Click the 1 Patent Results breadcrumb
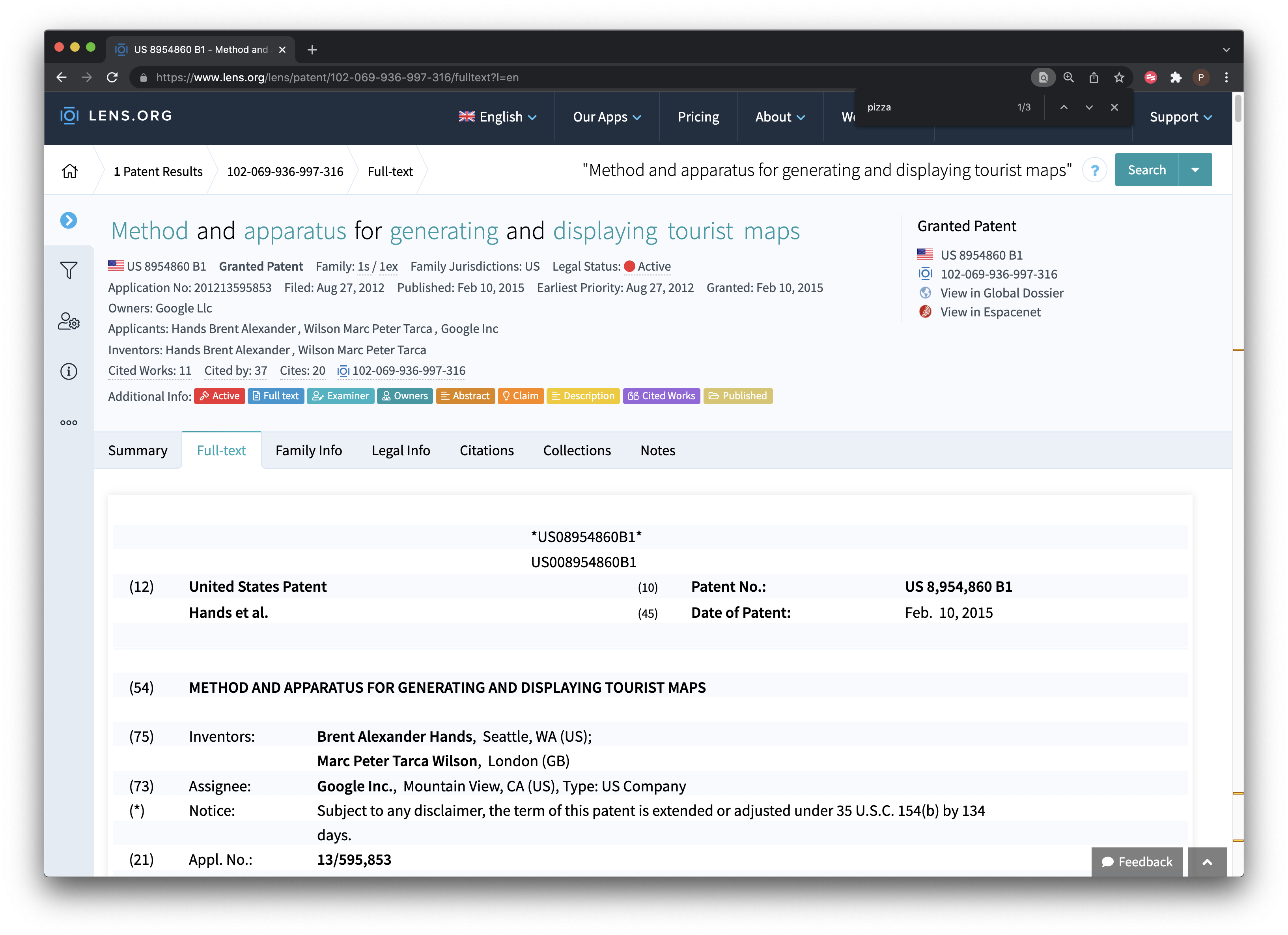Screen dimensions: 1288x935 [x=158, y=171]
